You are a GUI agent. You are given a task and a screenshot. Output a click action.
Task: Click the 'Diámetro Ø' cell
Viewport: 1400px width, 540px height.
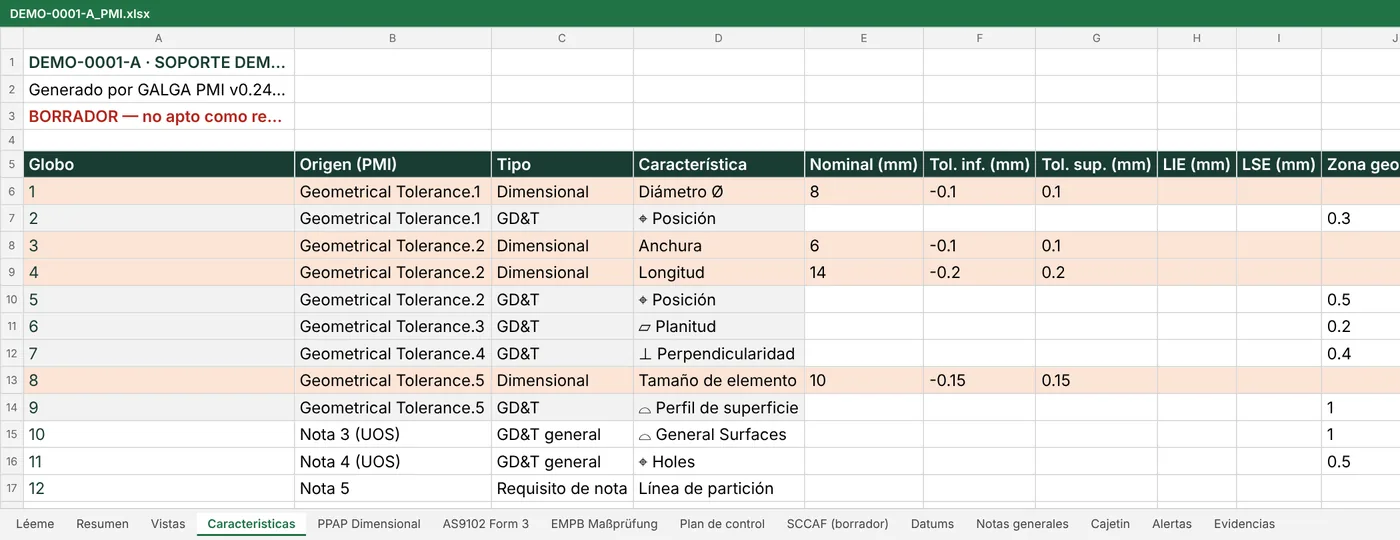[x=719, y=191]
